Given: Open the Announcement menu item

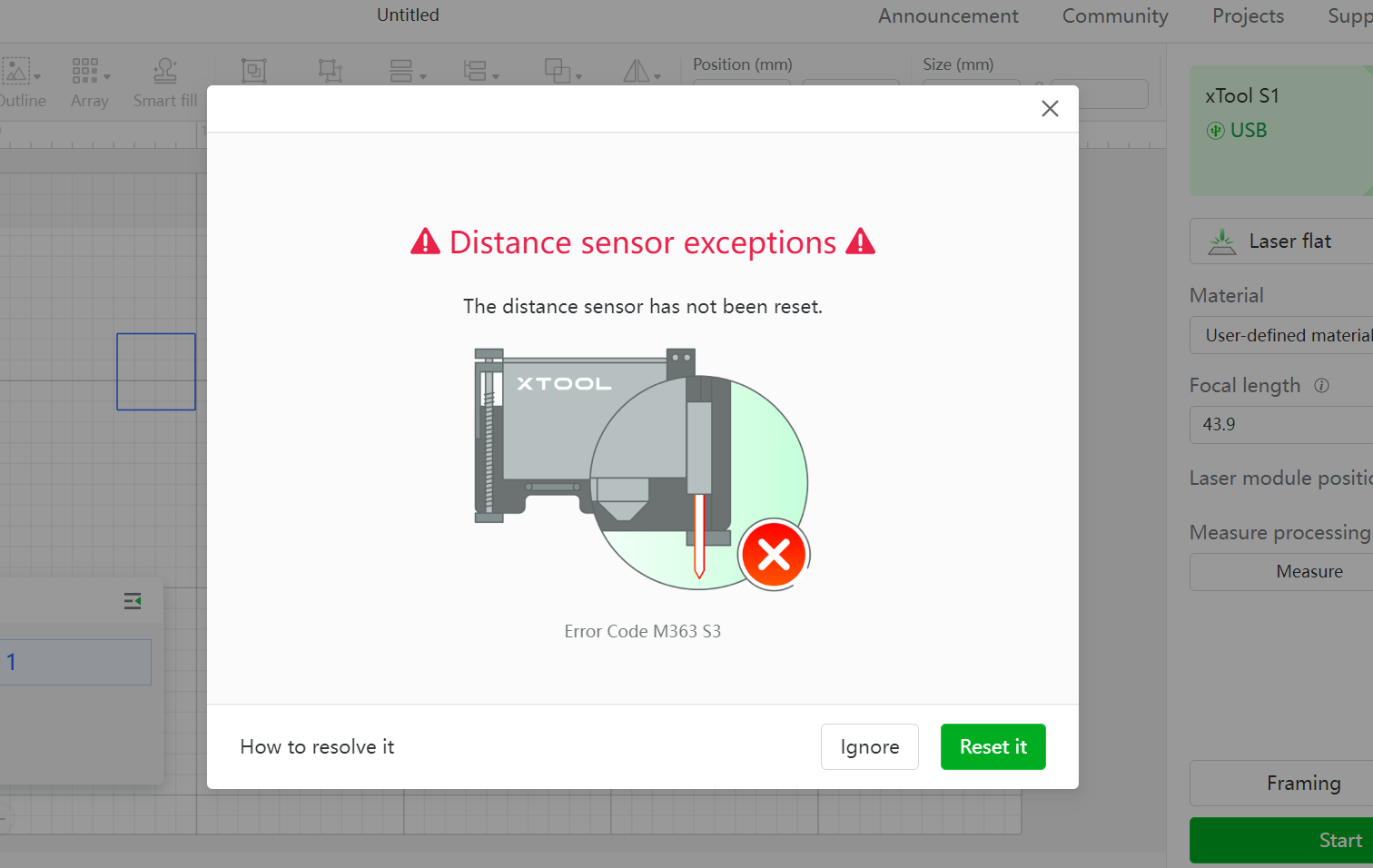Looking at the screenshot, I should point(948,16).
